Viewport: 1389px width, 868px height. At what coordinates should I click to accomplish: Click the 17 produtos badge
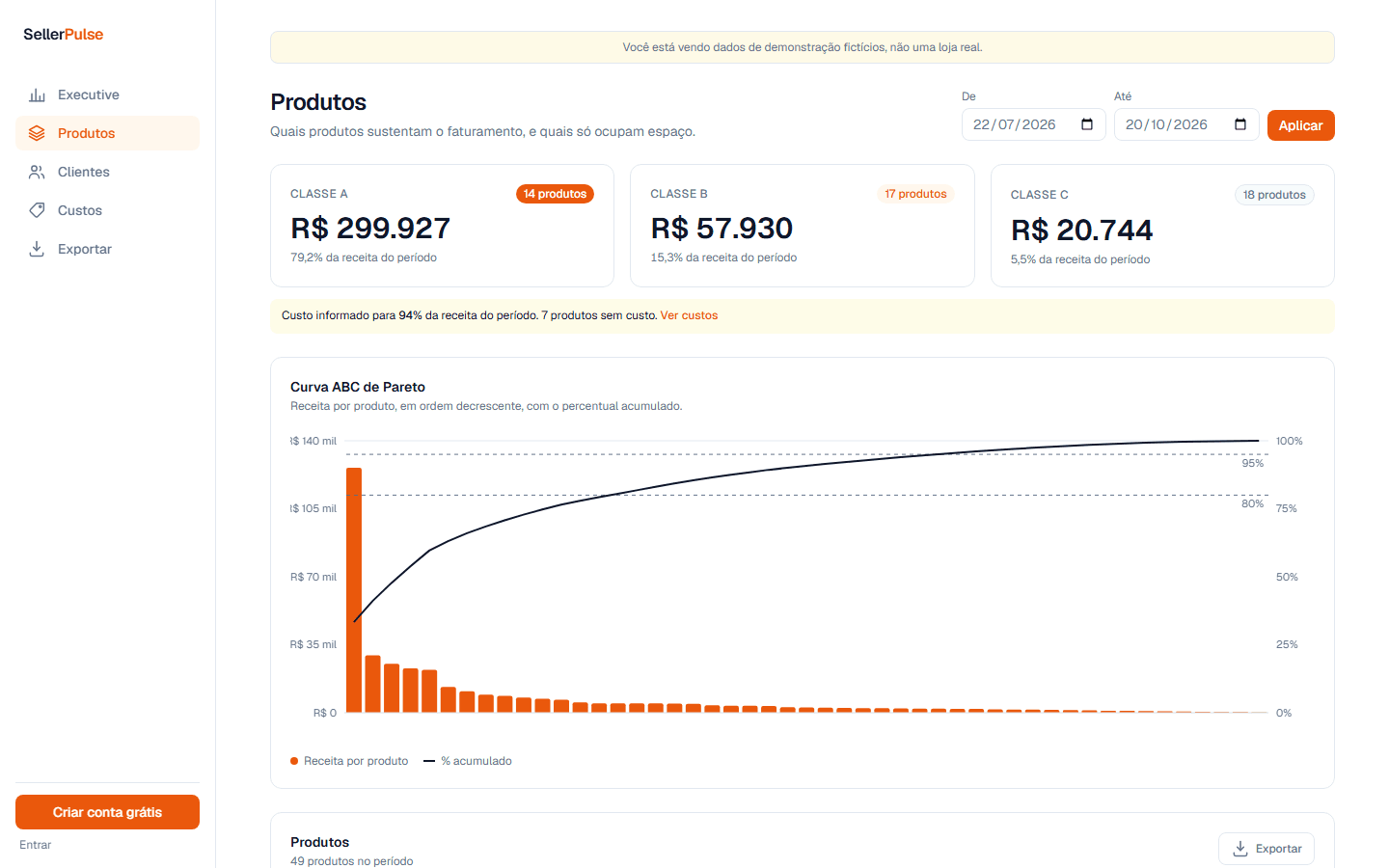(x=915, y=194)
